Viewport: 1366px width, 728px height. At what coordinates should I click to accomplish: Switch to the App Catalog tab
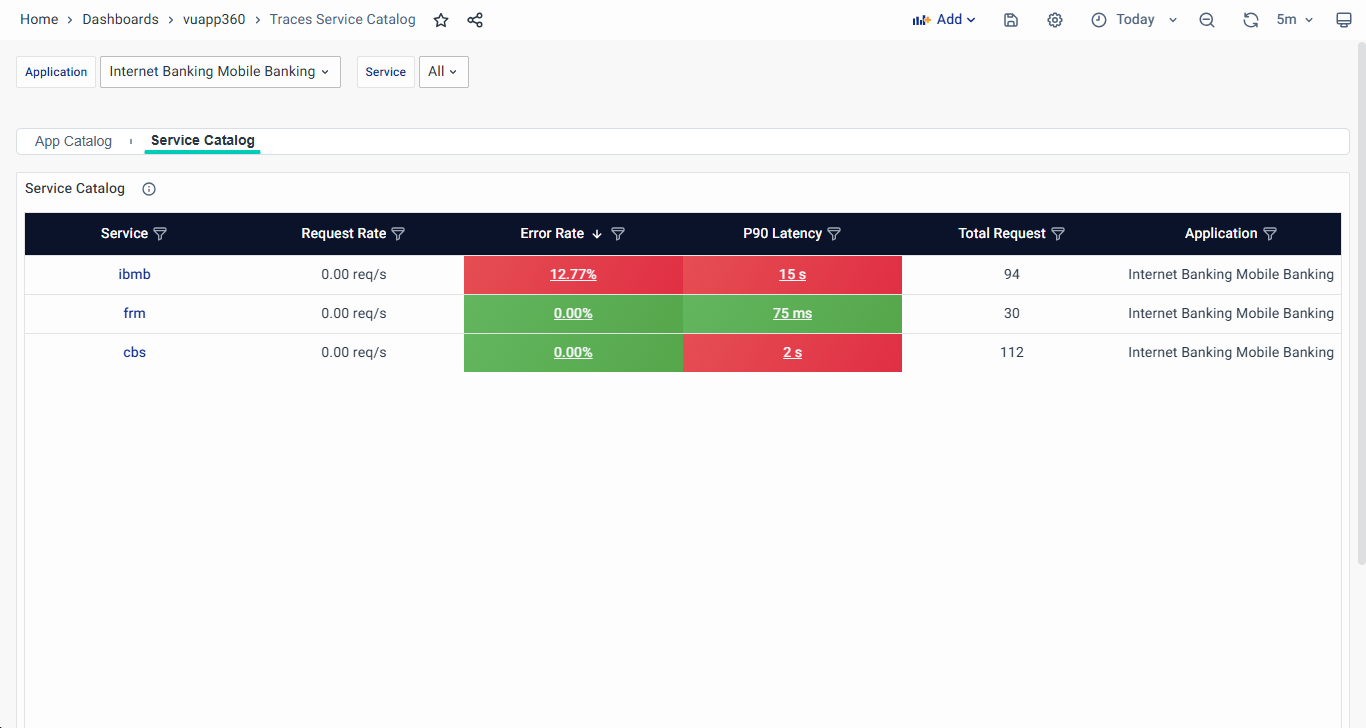click(73, 142)
